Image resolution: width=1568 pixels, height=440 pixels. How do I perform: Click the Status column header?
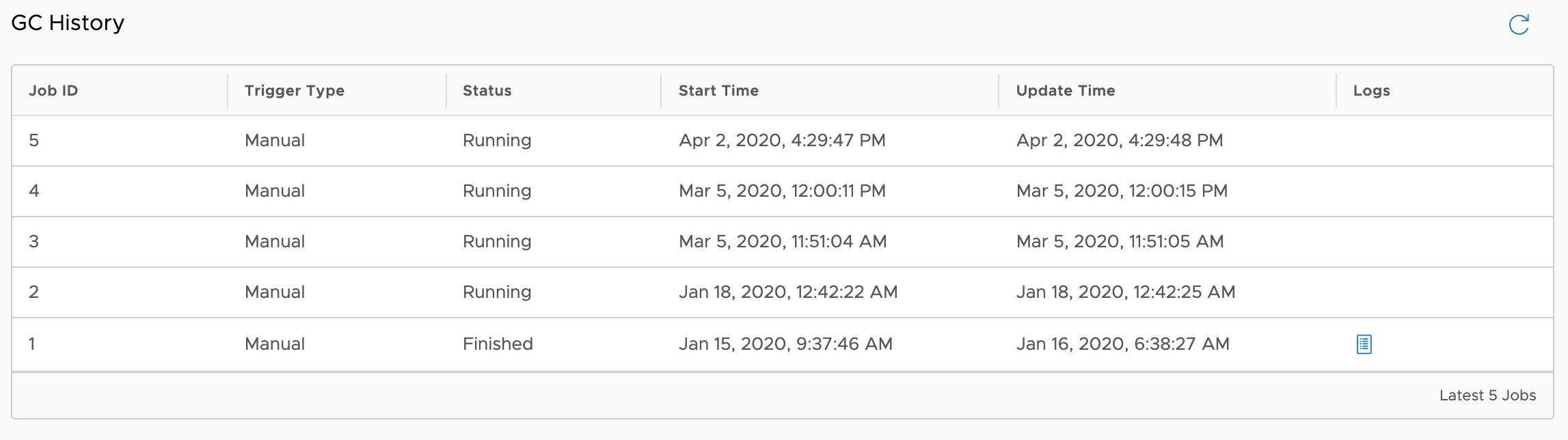(487, 90)
